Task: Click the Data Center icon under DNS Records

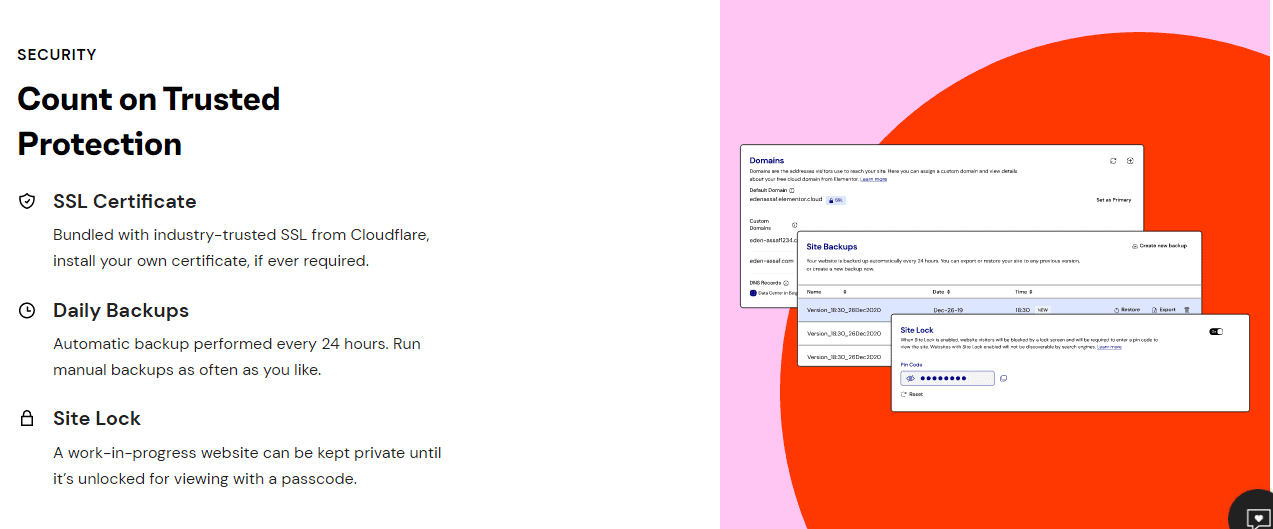Action: click(x=753, y=293)
